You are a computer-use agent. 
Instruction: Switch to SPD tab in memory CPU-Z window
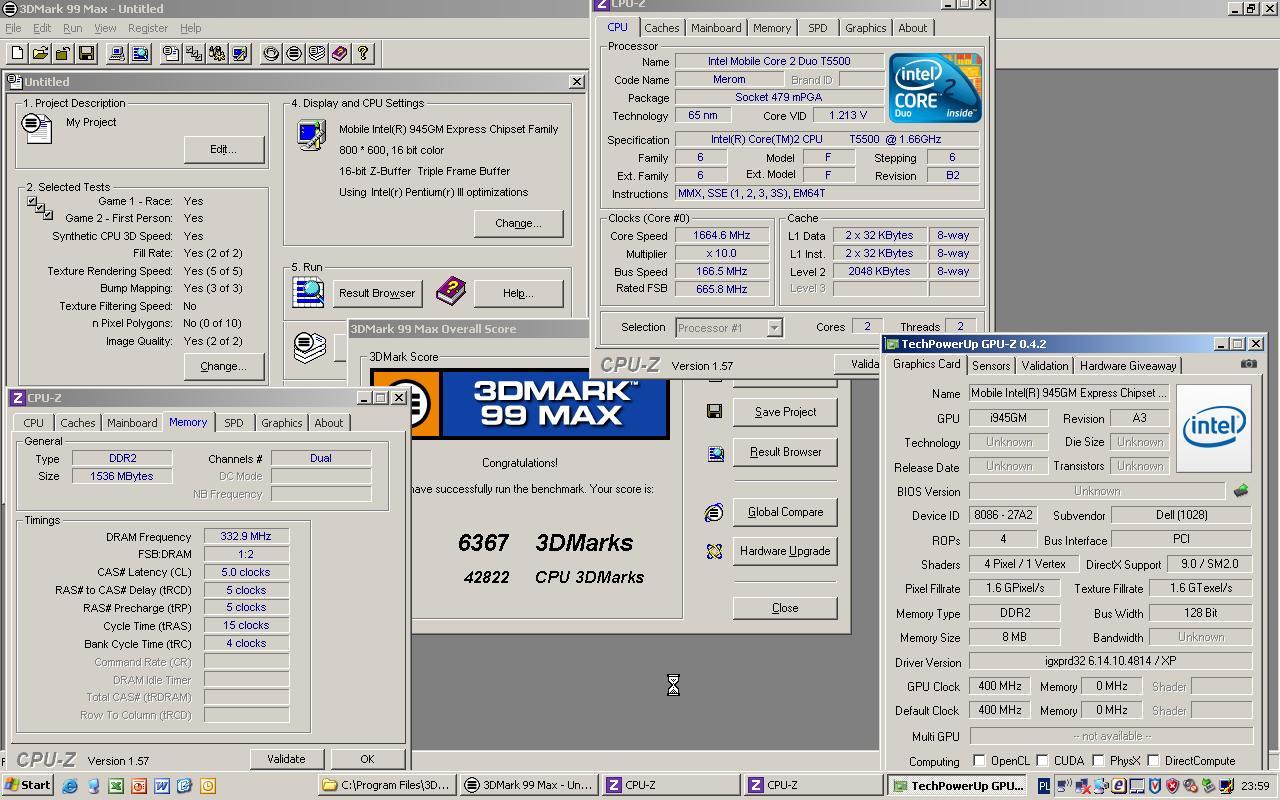233,423
